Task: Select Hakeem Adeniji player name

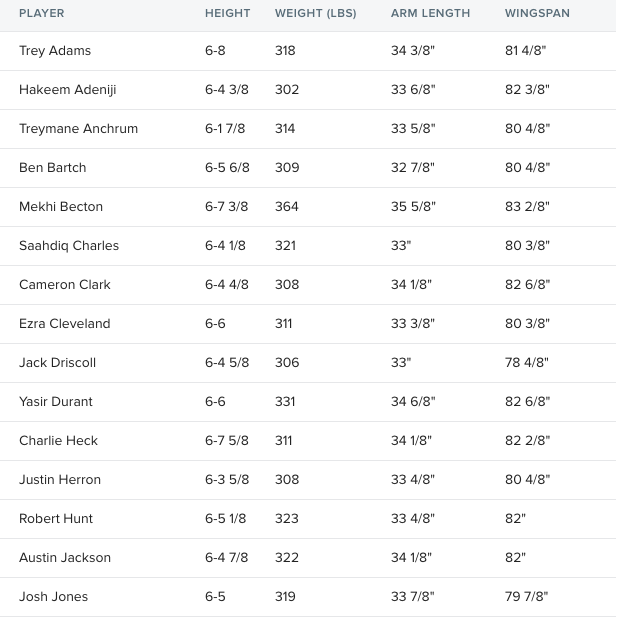Action: (x=68, y=90)
